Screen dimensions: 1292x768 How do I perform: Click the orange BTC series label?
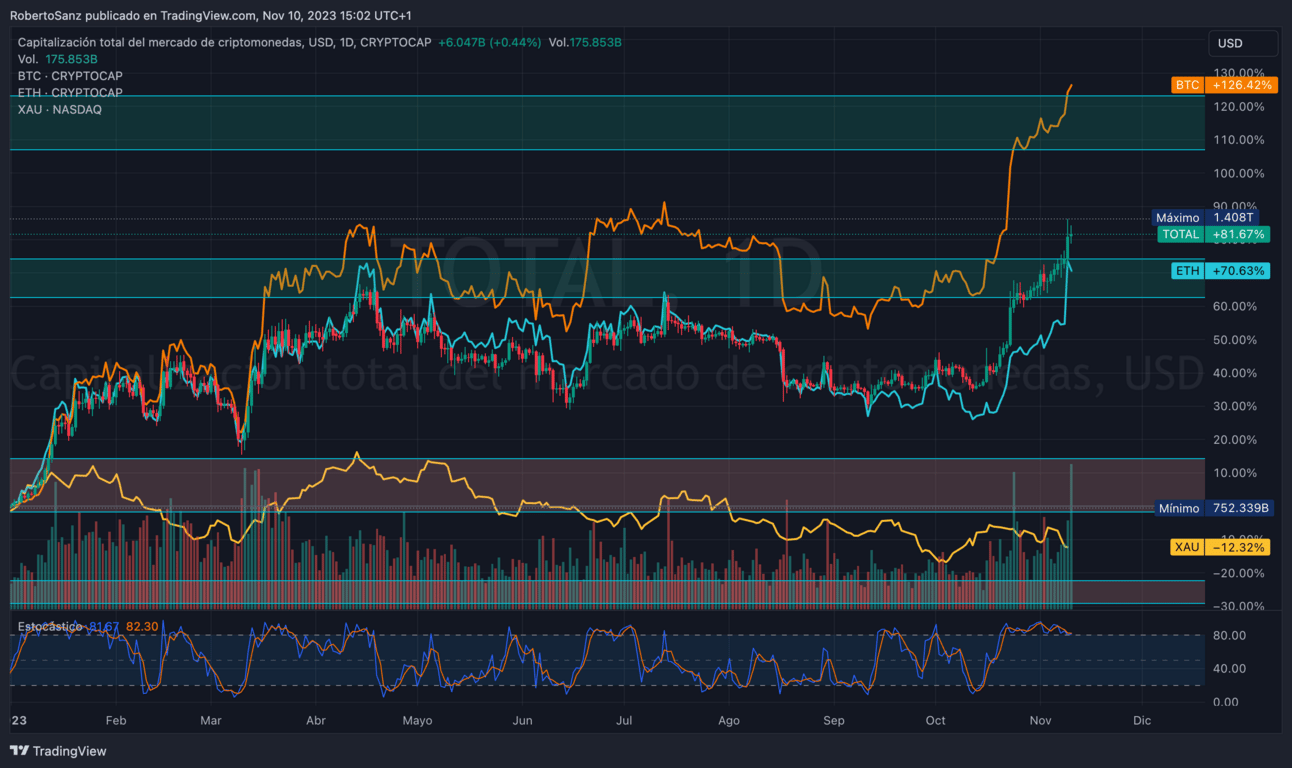click(x=1187, y=85)
